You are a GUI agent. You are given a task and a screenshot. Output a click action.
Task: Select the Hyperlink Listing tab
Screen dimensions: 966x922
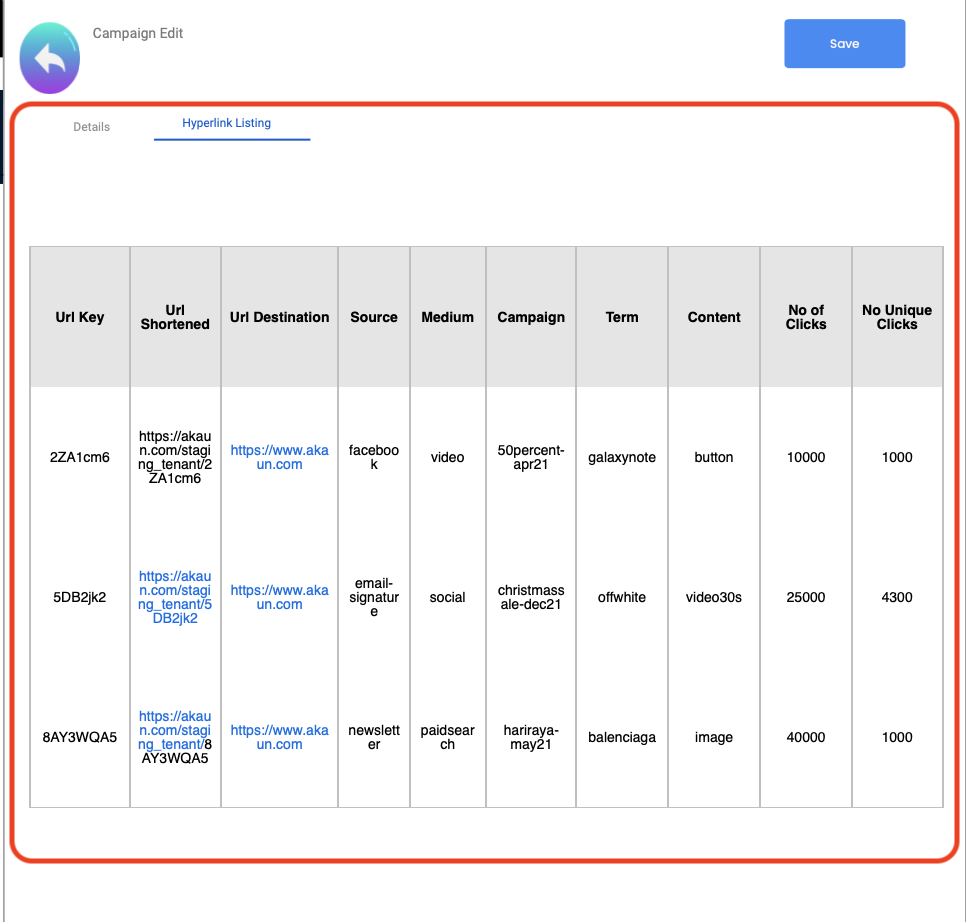pyautogui.click(x=226, y=123)
